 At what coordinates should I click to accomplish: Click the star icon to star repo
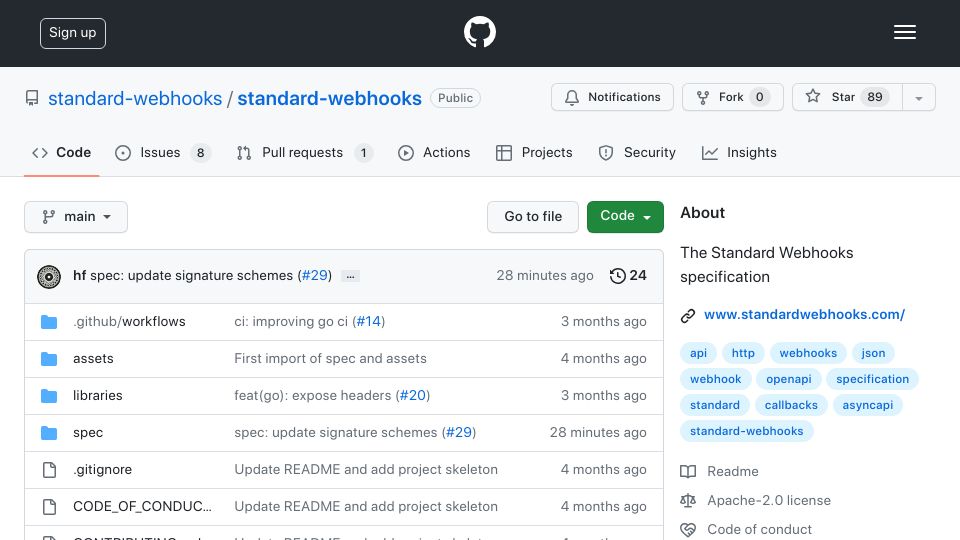coord(812,96)
